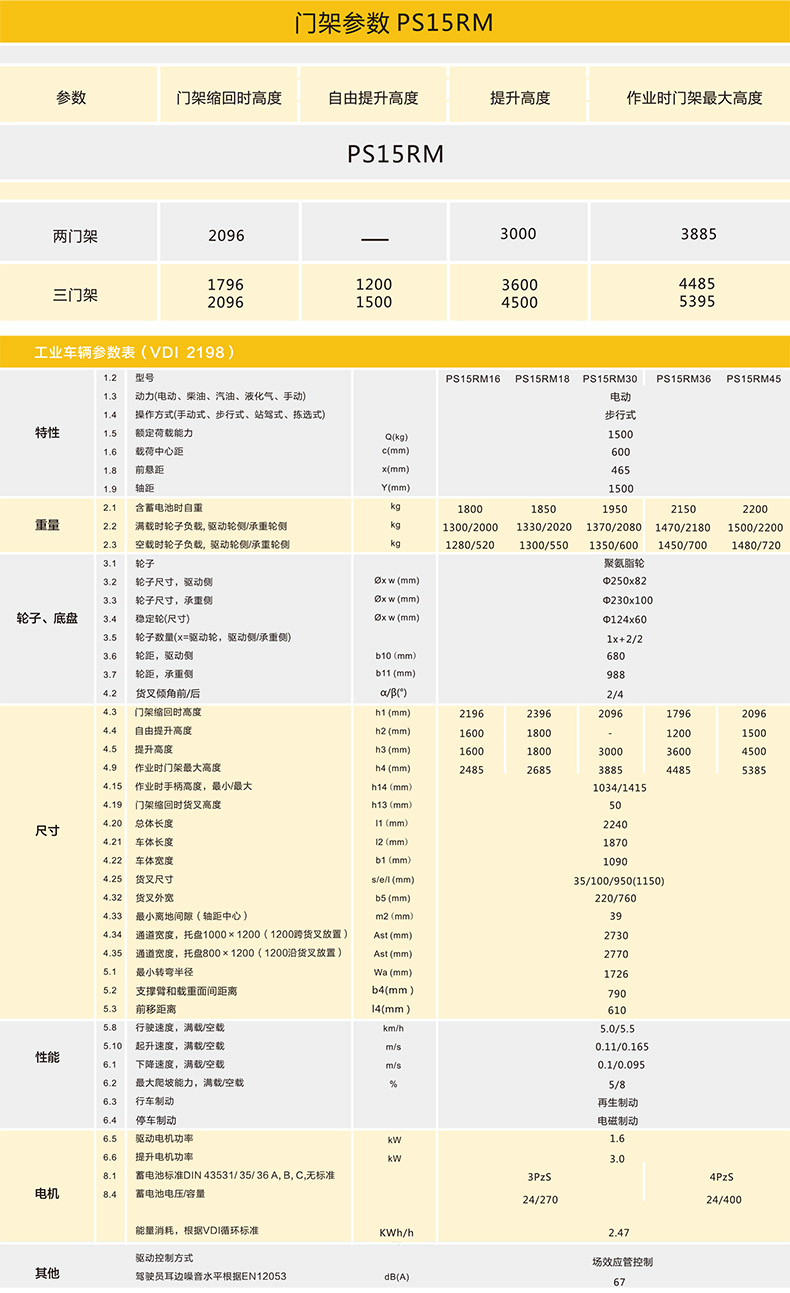Viewport: 790px width, 1293px height.
Task: Select the 三门架 row label
Action: tap(75, 295)
